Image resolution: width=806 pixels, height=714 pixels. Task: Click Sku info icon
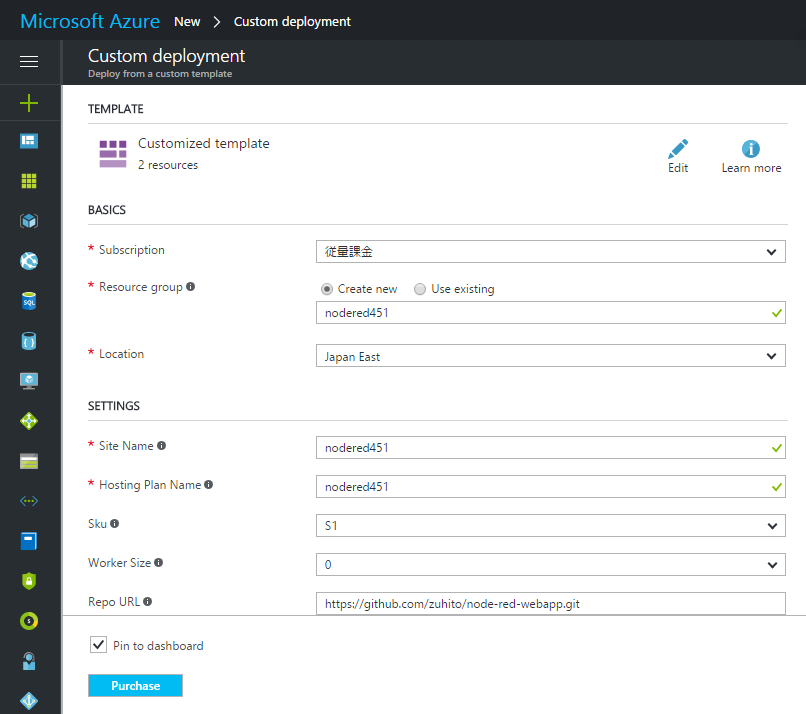pos(115,523)
